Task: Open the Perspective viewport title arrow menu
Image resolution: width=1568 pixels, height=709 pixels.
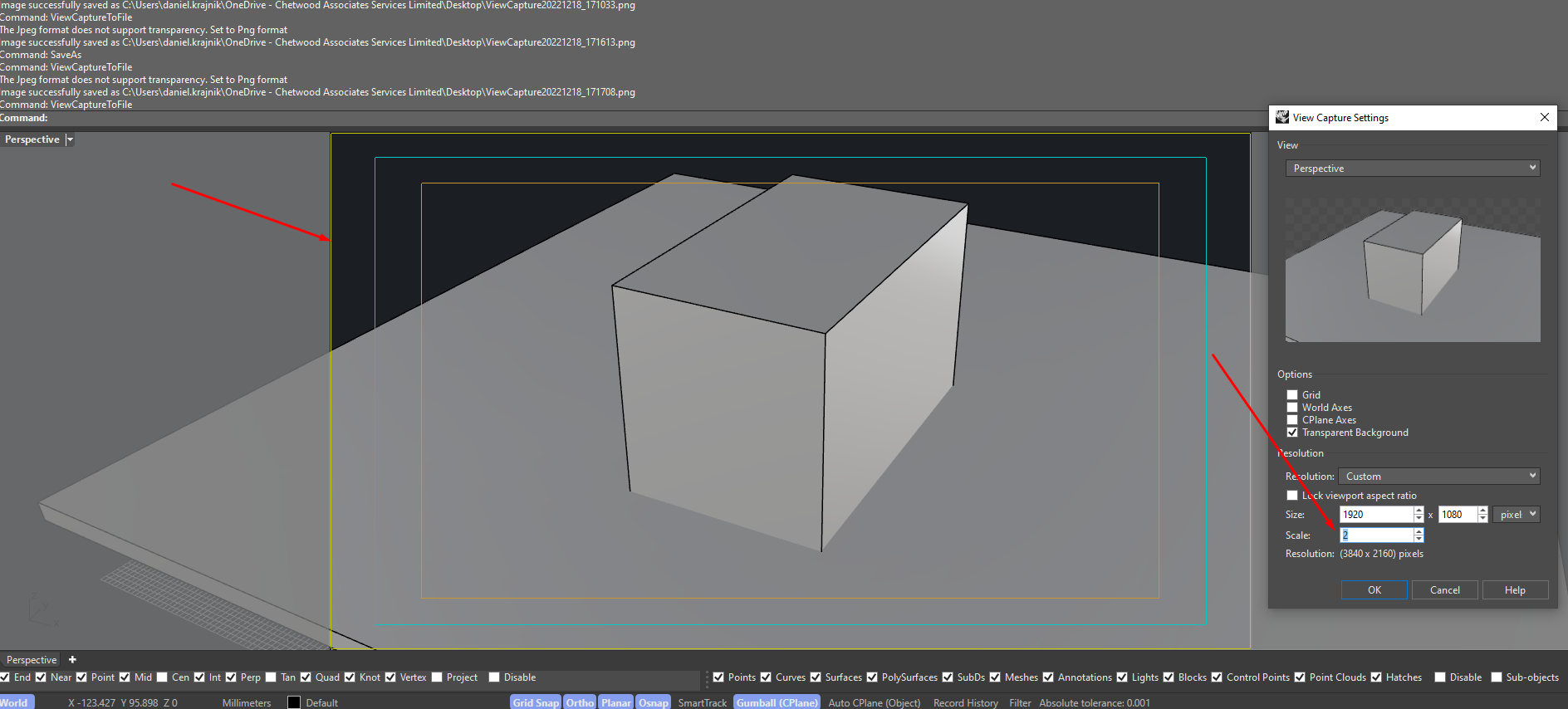Action: [70, 139]
